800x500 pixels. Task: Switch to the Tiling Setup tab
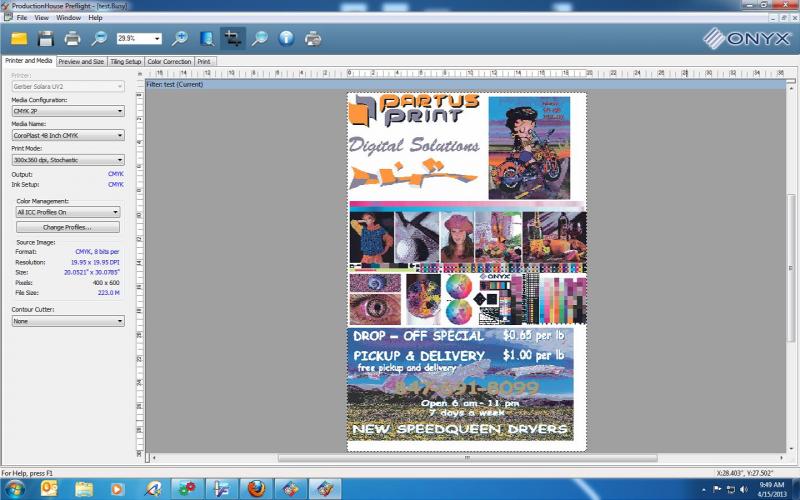126,62
